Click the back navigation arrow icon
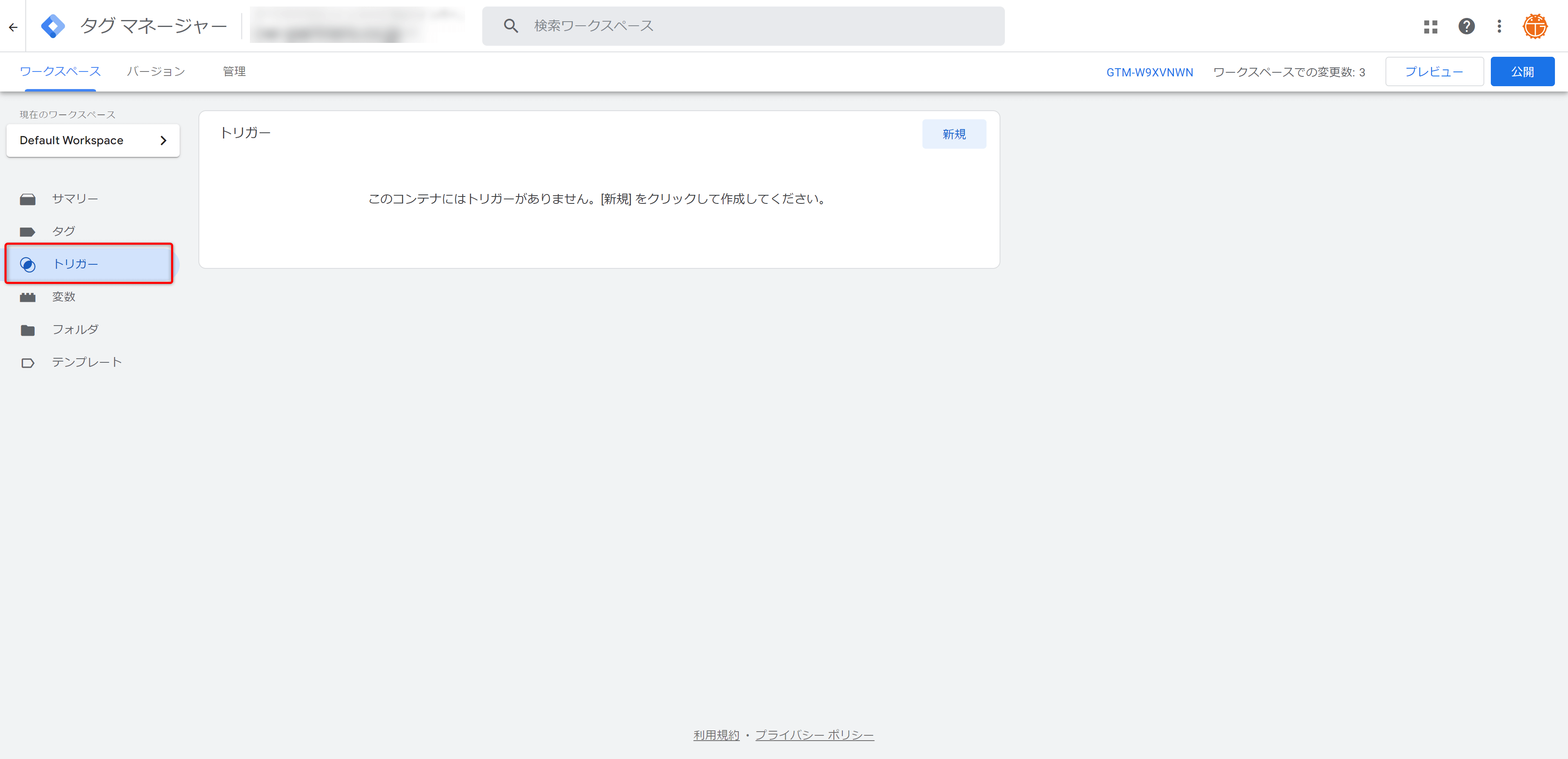Image resolution: width=1568 pixels, height=759 pixels. tap(13, 26)
